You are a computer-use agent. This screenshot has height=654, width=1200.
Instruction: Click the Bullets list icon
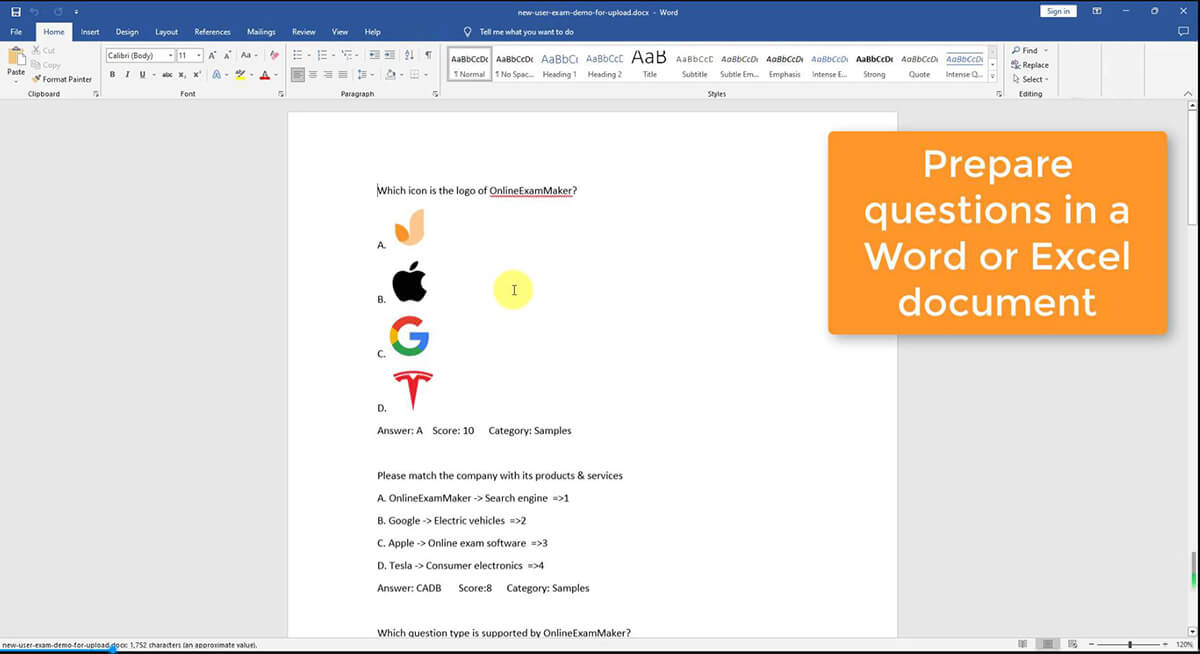(x=298, y=55)
